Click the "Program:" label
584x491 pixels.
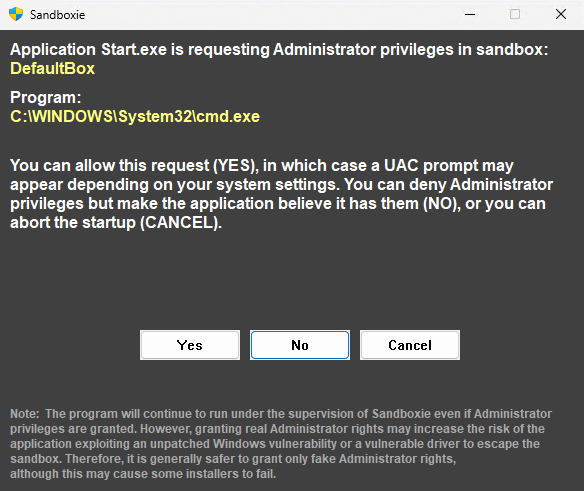(45, 98)
